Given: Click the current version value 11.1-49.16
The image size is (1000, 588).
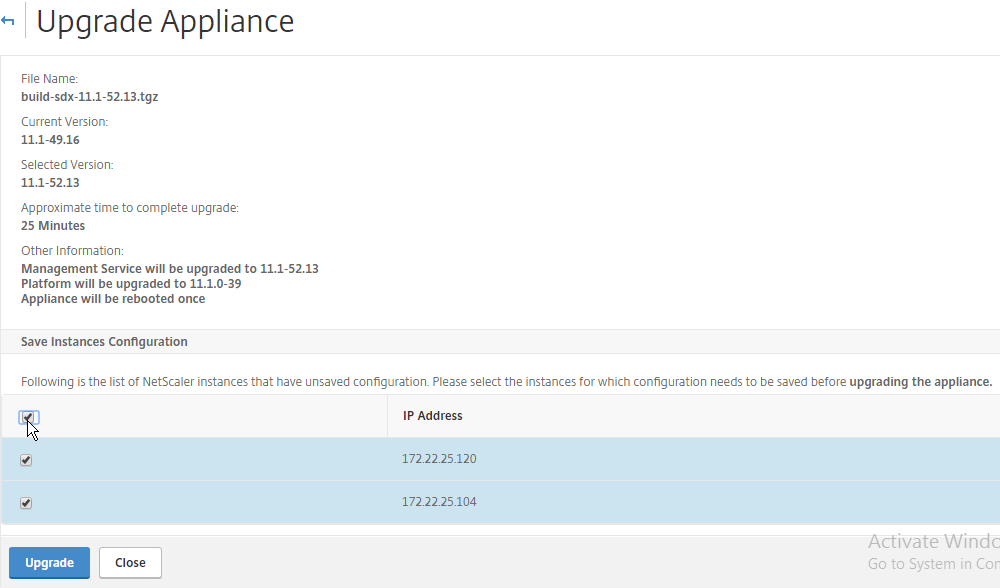Looking at the screenshot, I should pos(50,140).
